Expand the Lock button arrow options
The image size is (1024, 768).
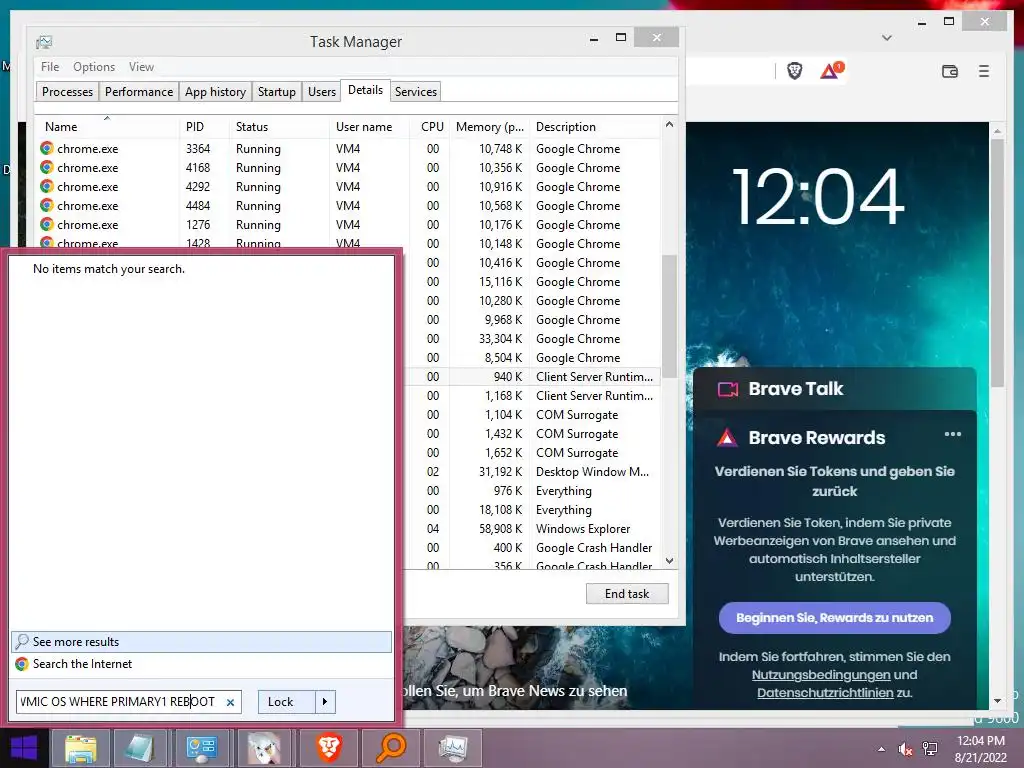point(325,702)
